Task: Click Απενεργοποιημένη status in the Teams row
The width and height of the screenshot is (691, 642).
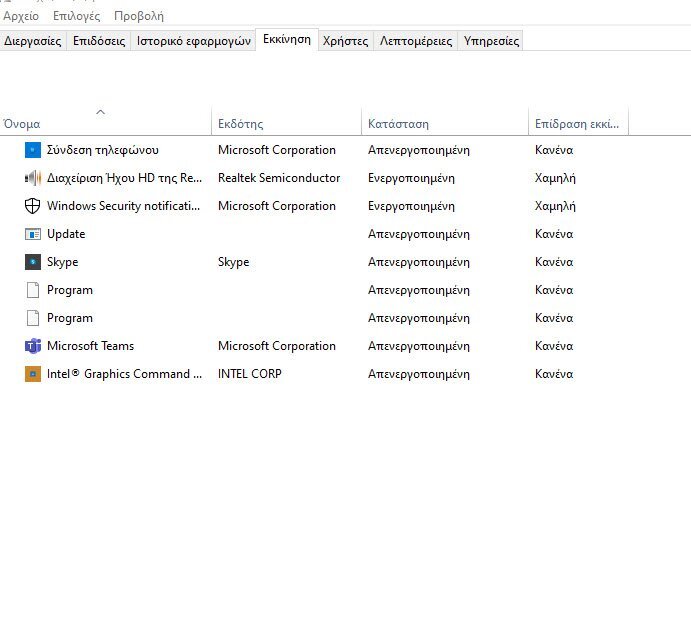Action: point(419,346)
